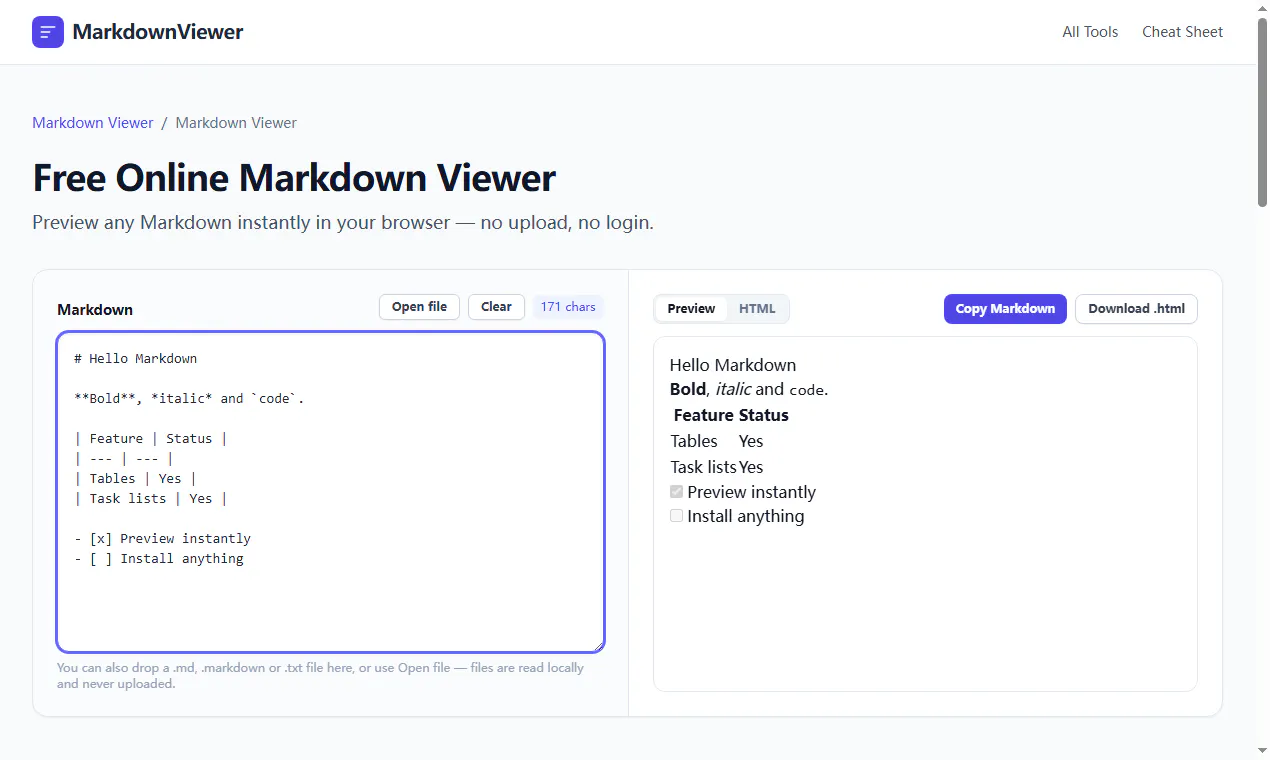Clear the Markdown editor contents
Screen dimensions: 1270x760
(x=496, y=307)
